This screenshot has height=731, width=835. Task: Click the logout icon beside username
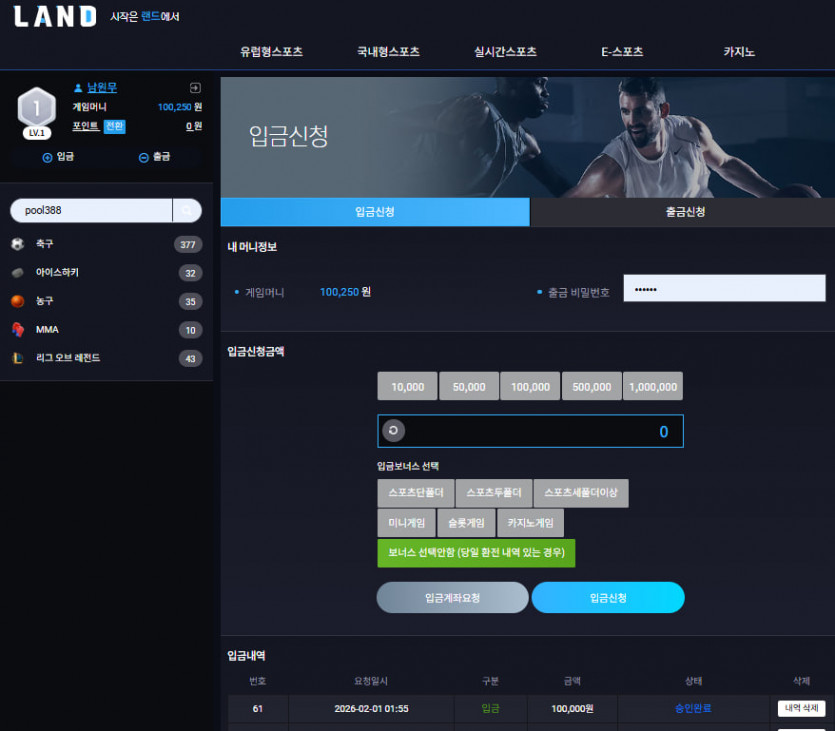pyautogui.click(x=195, y=88)
